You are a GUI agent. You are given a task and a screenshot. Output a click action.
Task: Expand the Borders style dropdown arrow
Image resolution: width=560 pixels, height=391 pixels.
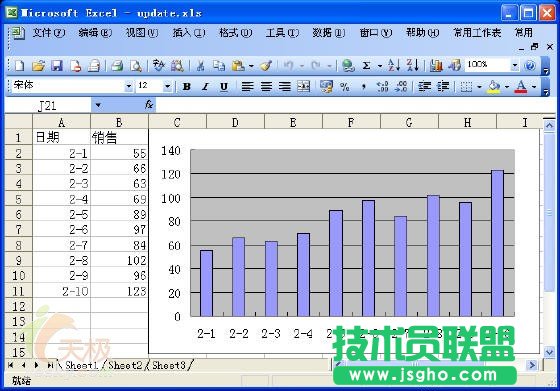click(479, 87)
